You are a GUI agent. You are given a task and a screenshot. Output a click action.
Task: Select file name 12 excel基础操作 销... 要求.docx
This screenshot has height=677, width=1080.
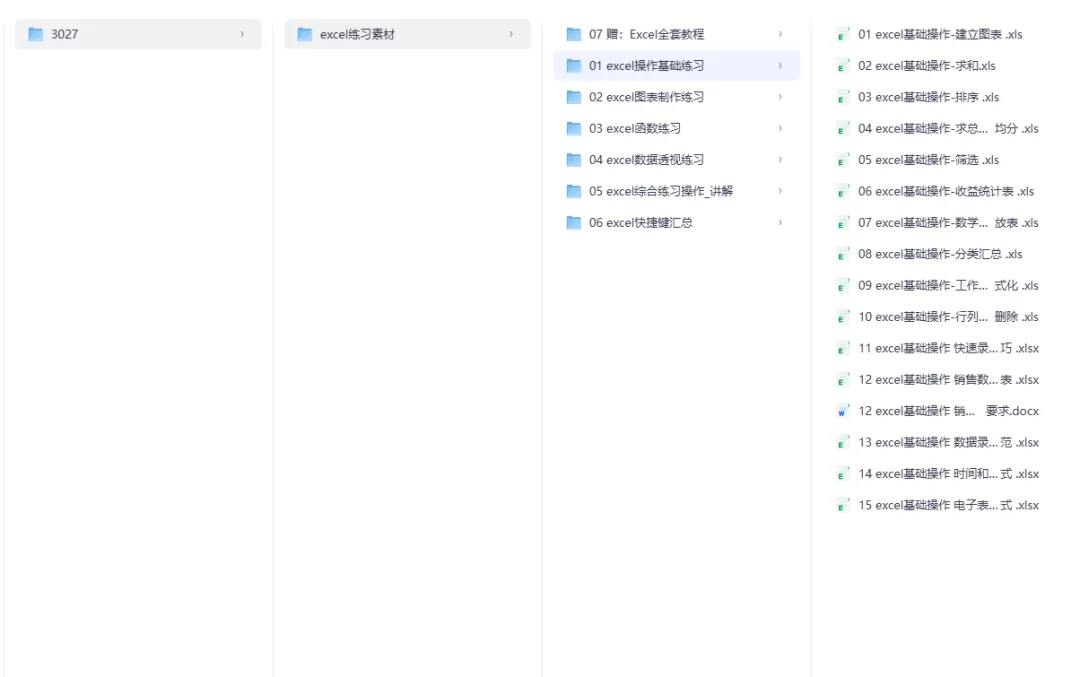(x=948, y=411)
